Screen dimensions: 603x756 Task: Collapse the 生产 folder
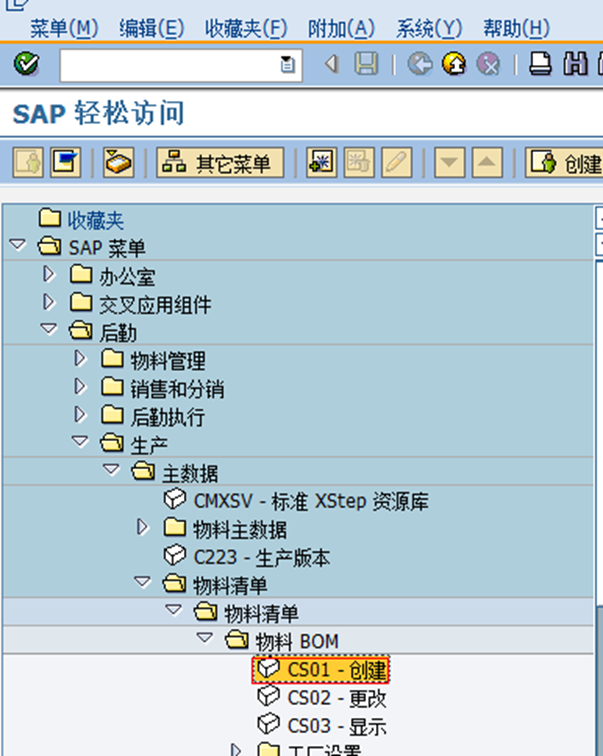point(80,442)
